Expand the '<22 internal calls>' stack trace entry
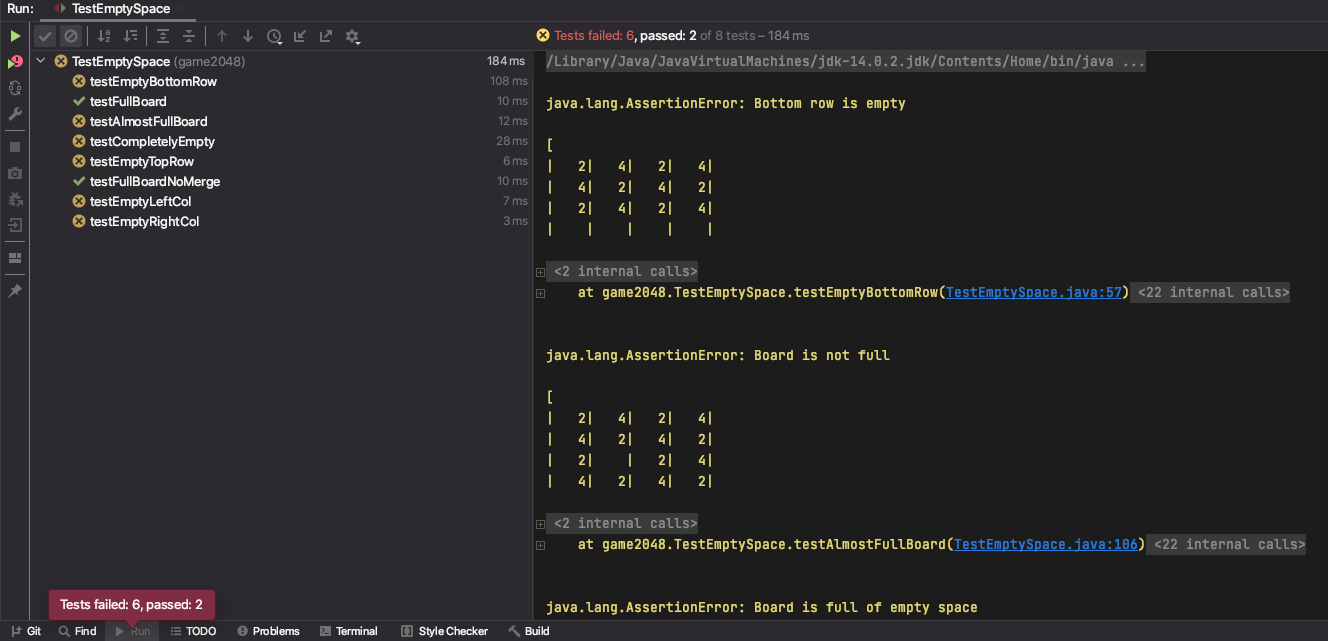 1210,292
